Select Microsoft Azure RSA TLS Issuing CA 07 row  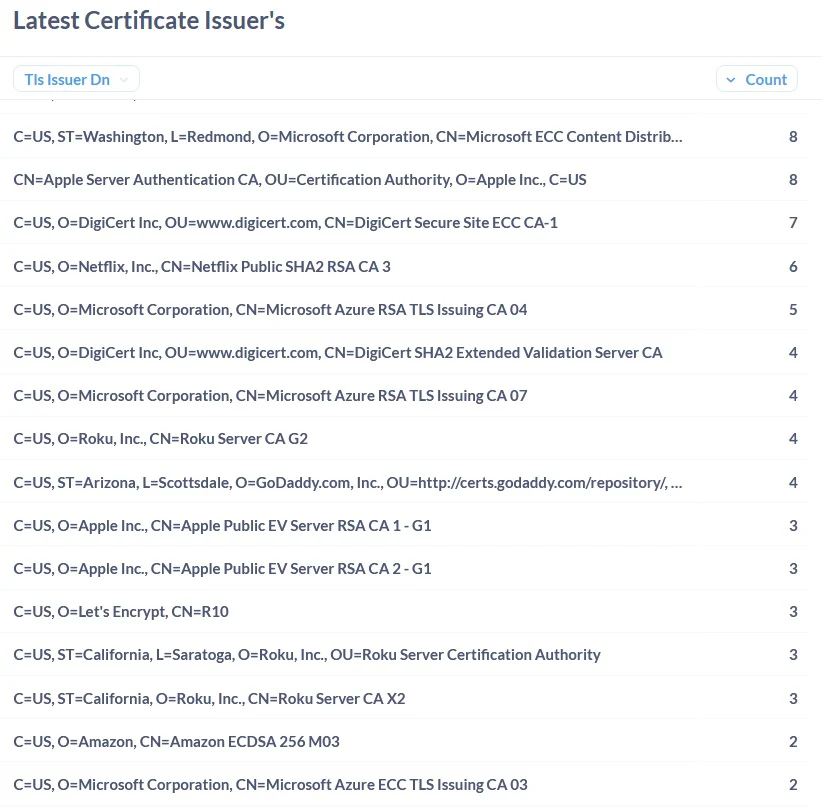coord(404,395)
